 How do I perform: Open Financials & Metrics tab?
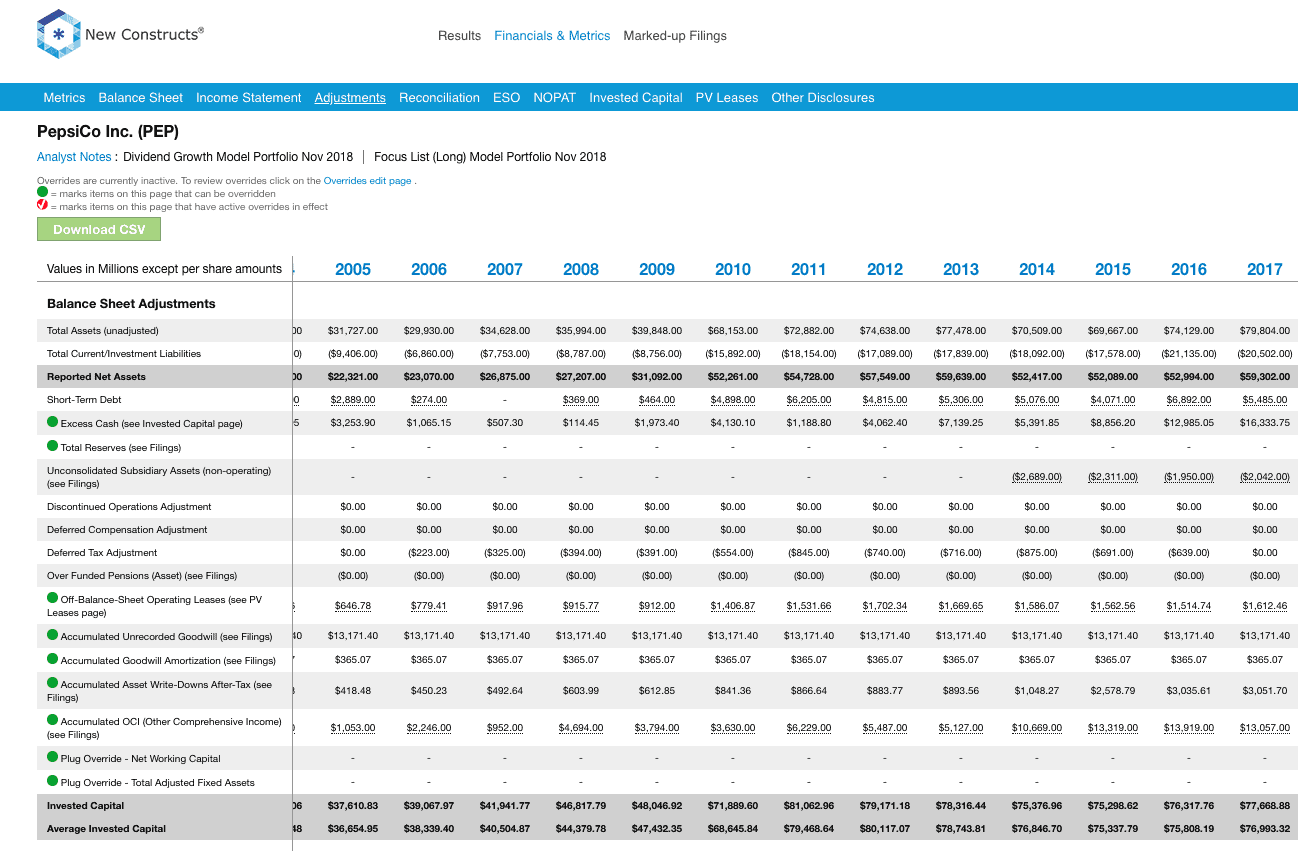pos(552,36)
